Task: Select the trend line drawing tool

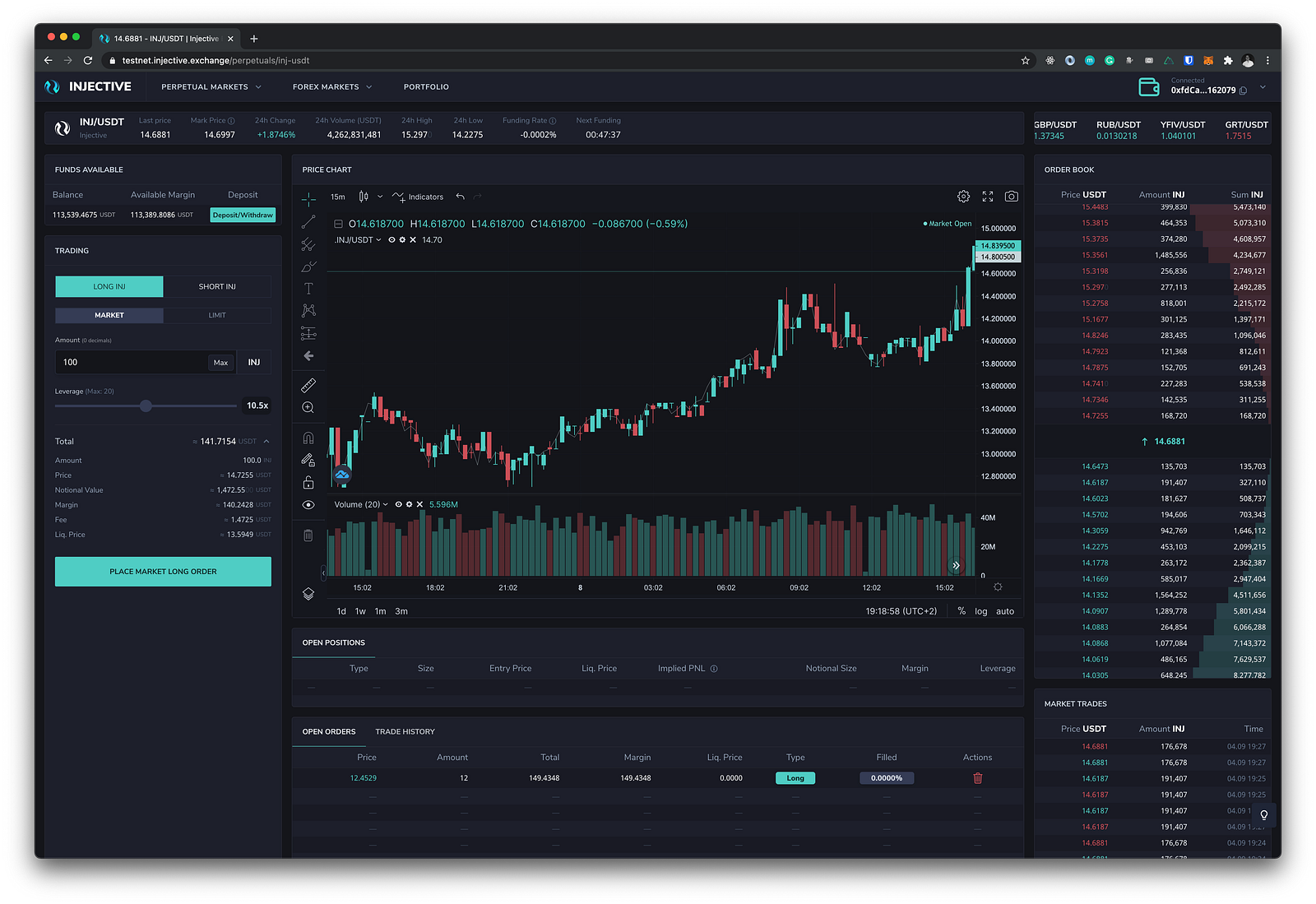Action: click(308, 222)
